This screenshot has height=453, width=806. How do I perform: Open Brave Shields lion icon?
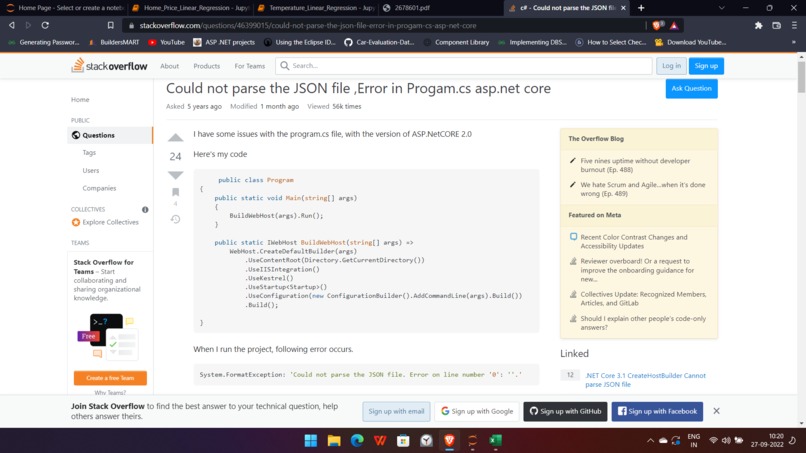[657, 25]
